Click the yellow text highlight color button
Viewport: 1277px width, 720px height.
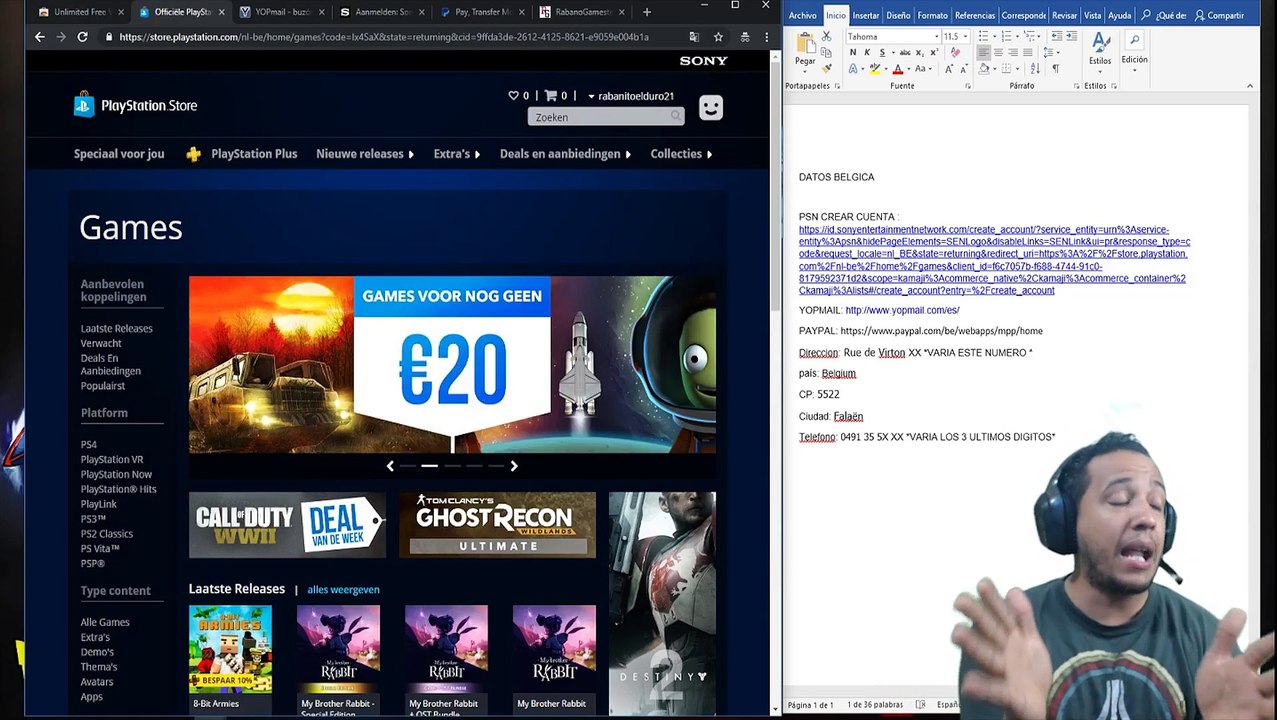coord(874,69)
